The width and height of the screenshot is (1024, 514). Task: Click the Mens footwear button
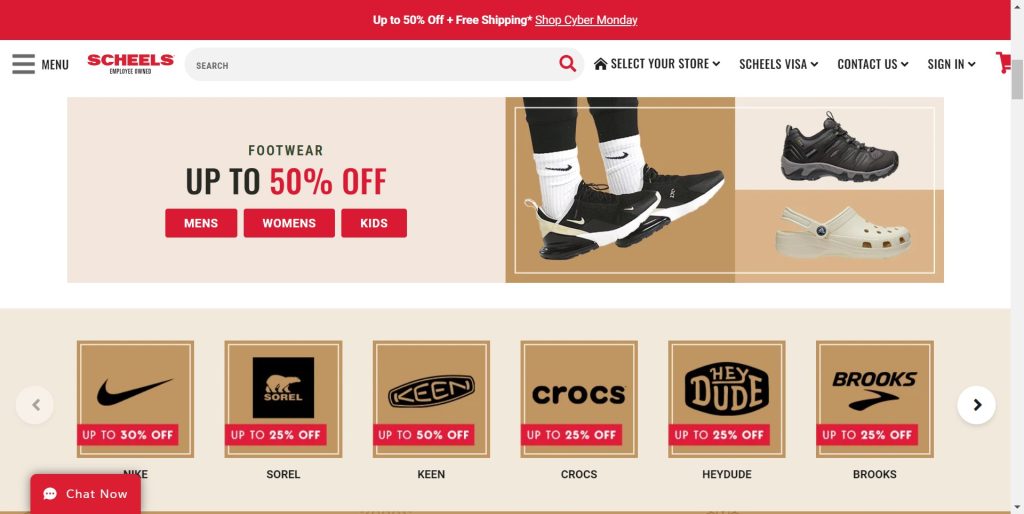click(x=201, y=223)
